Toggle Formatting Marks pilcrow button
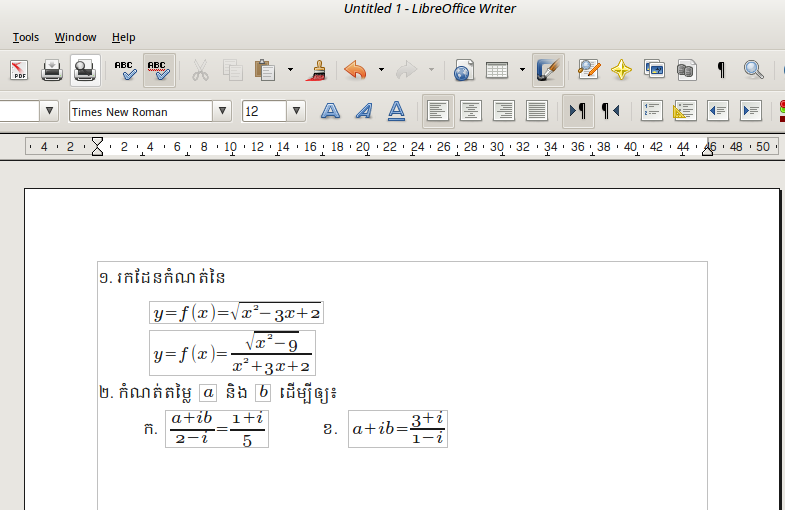785x510 pixels. 720,70
